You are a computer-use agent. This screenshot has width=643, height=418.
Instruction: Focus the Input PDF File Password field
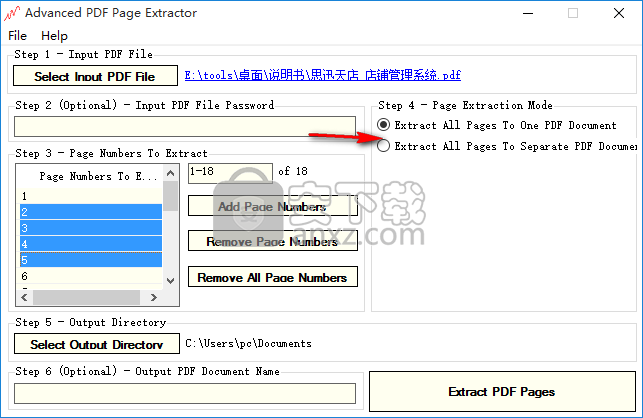185,126
